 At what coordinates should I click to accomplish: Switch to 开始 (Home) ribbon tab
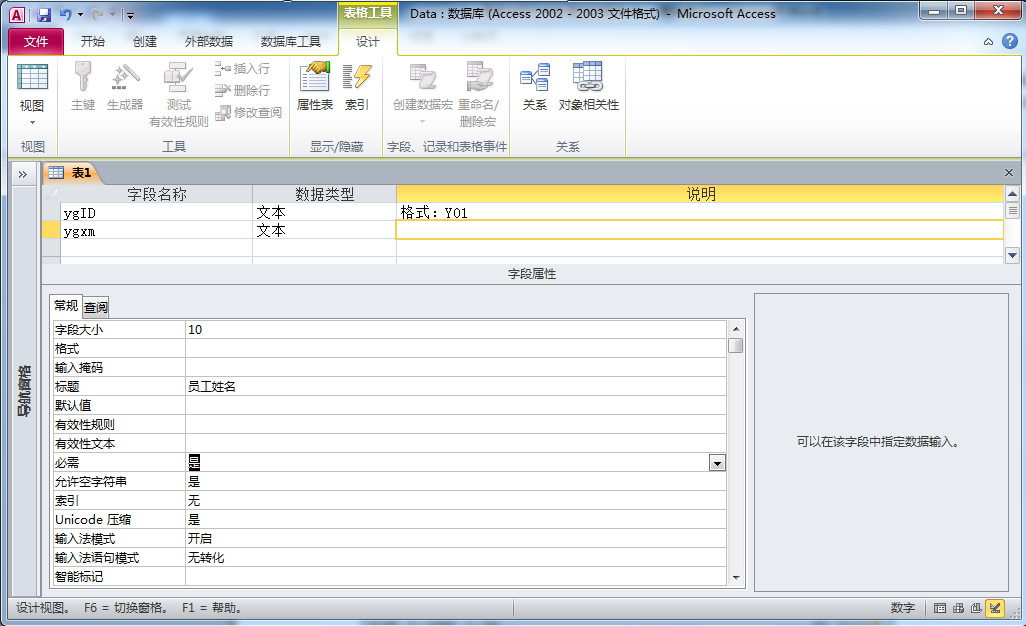(x=92, y=42)
